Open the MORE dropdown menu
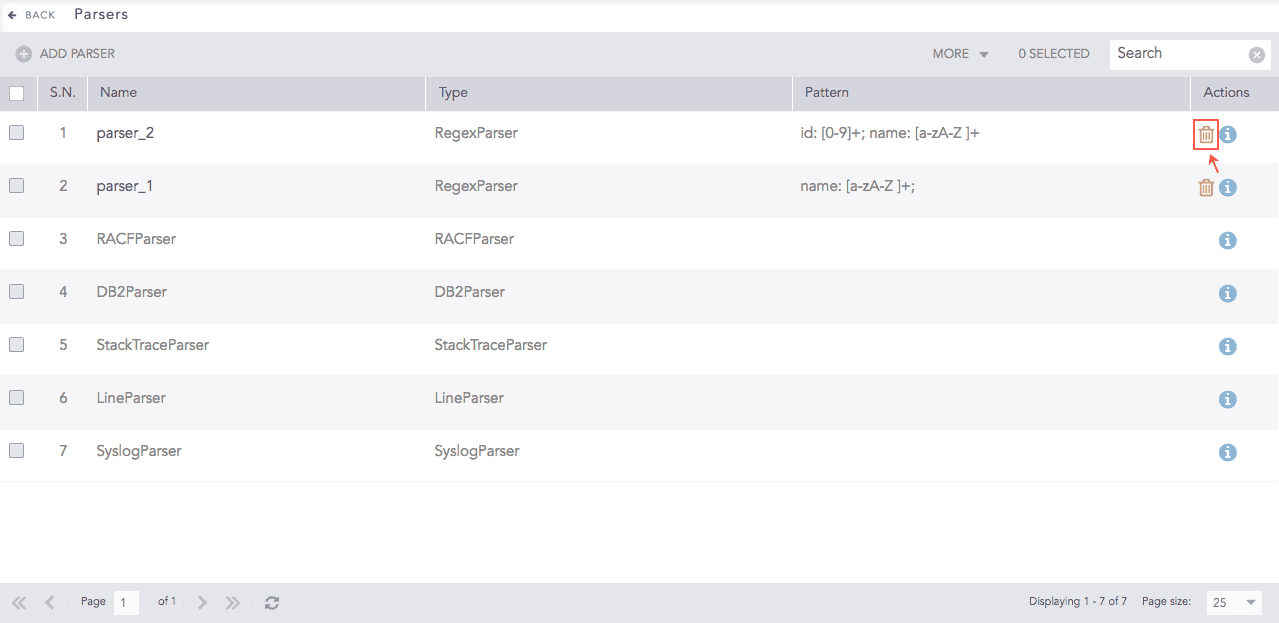 pos(957,53)
